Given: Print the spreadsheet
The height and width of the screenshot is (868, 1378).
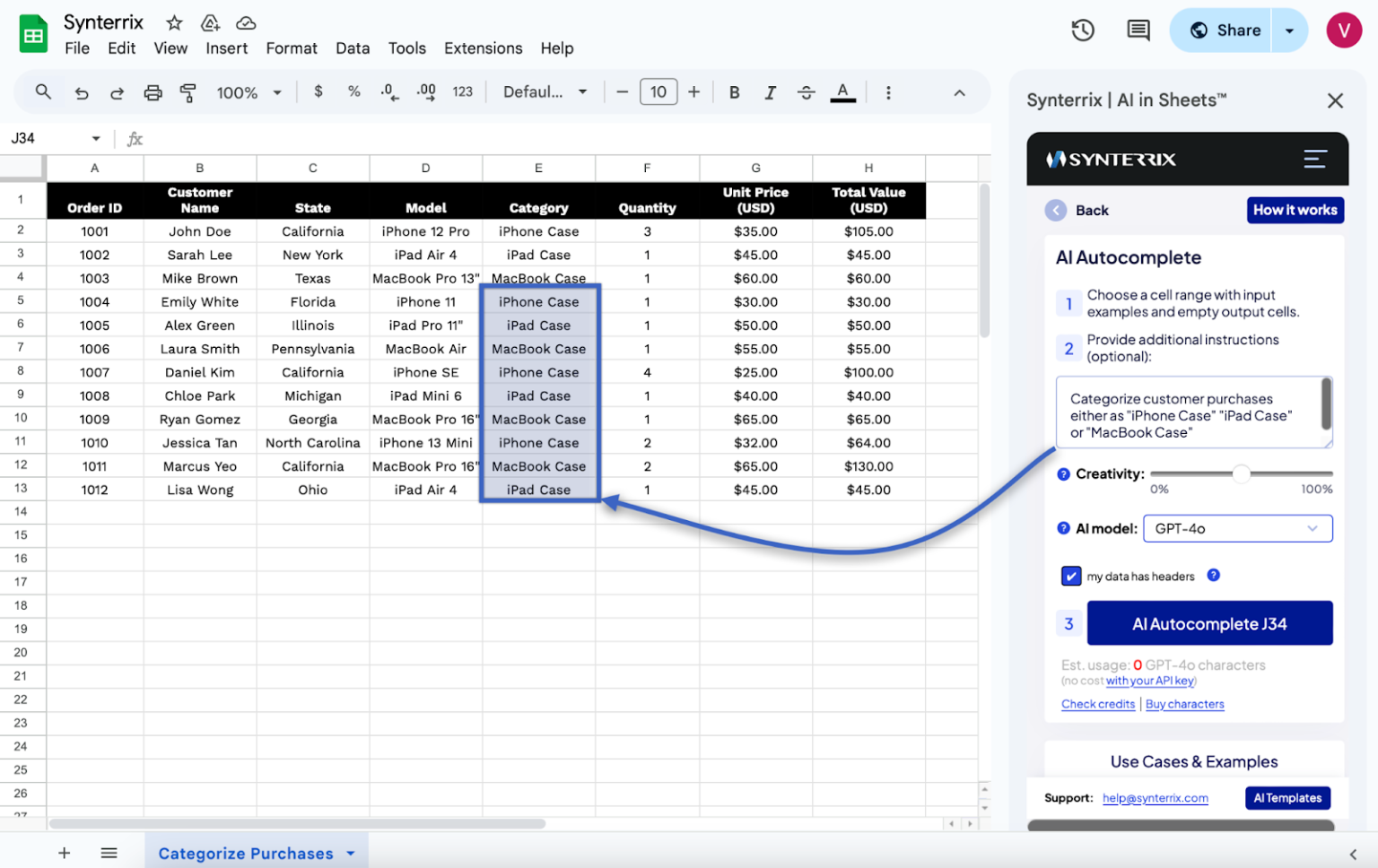Looking at the screenshot, I should click(153, 91).
